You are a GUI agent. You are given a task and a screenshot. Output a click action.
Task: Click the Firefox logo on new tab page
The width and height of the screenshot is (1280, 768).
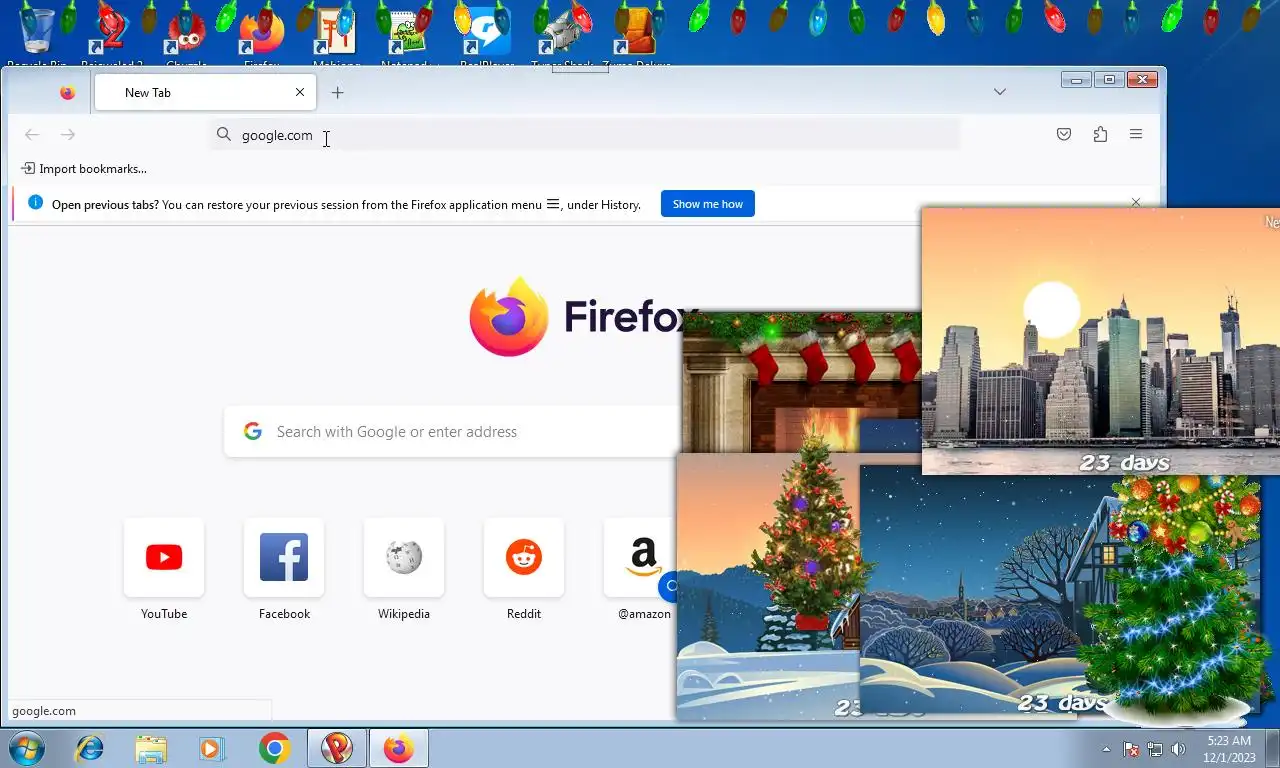click(508, 317)
